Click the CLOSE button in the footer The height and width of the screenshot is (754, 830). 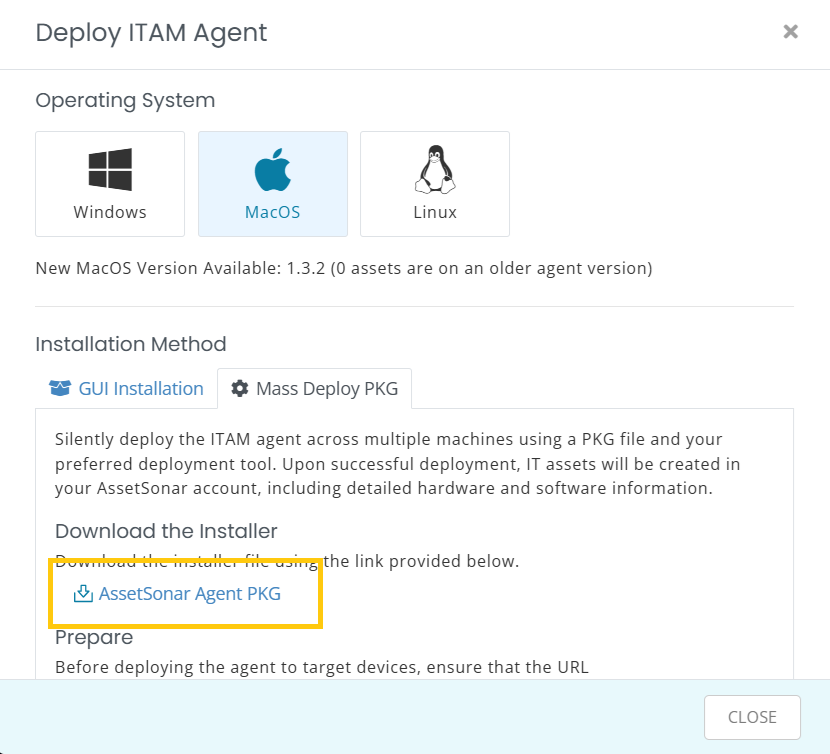tap(752, 717)
